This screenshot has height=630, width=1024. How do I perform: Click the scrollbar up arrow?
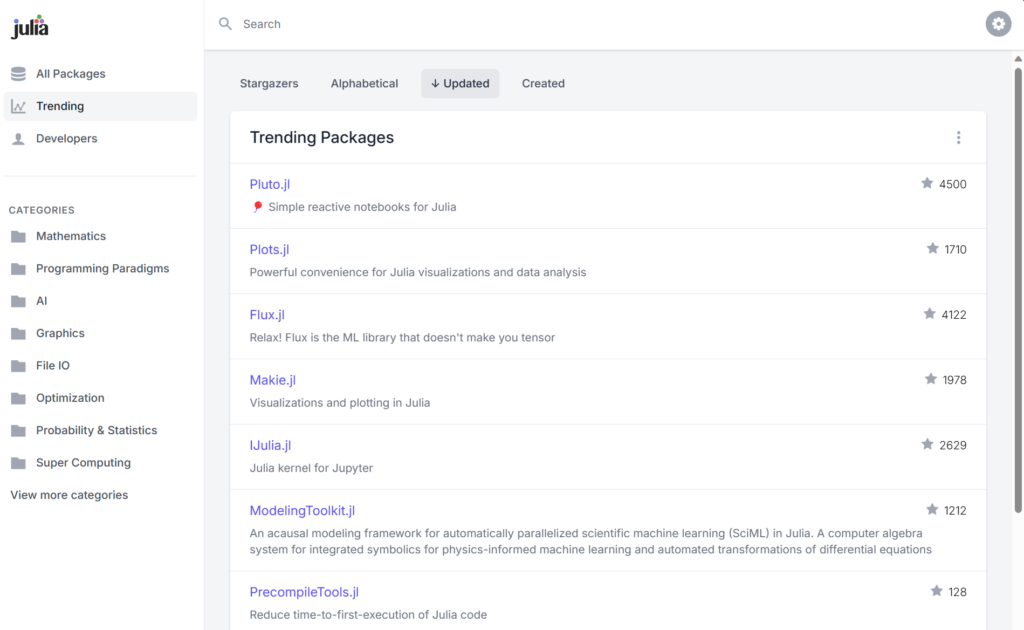tap(1018, 59)
